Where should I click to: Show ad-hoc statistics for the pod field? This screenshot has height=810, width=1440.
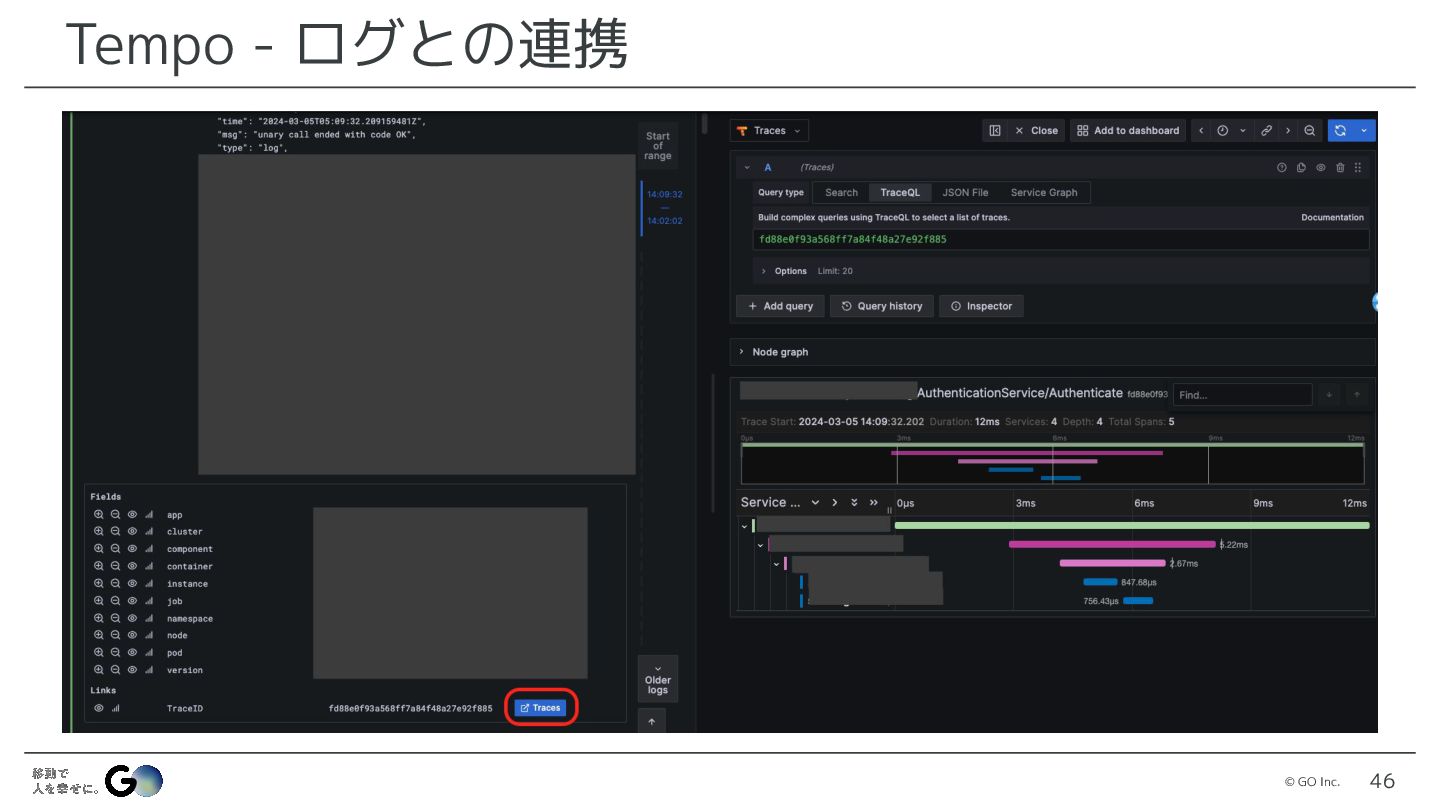[x=148, y=652]
